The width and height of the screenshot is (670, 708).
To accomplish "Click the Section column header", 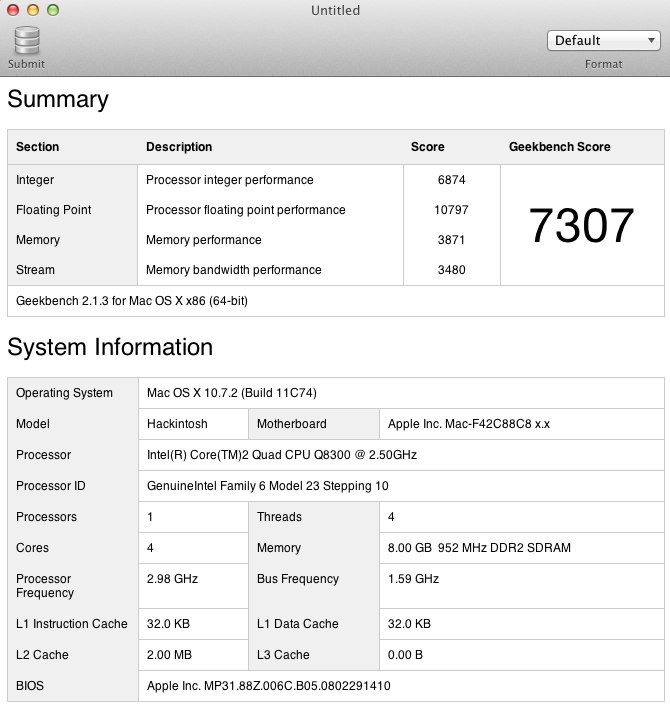I will (x=37, y=147).
